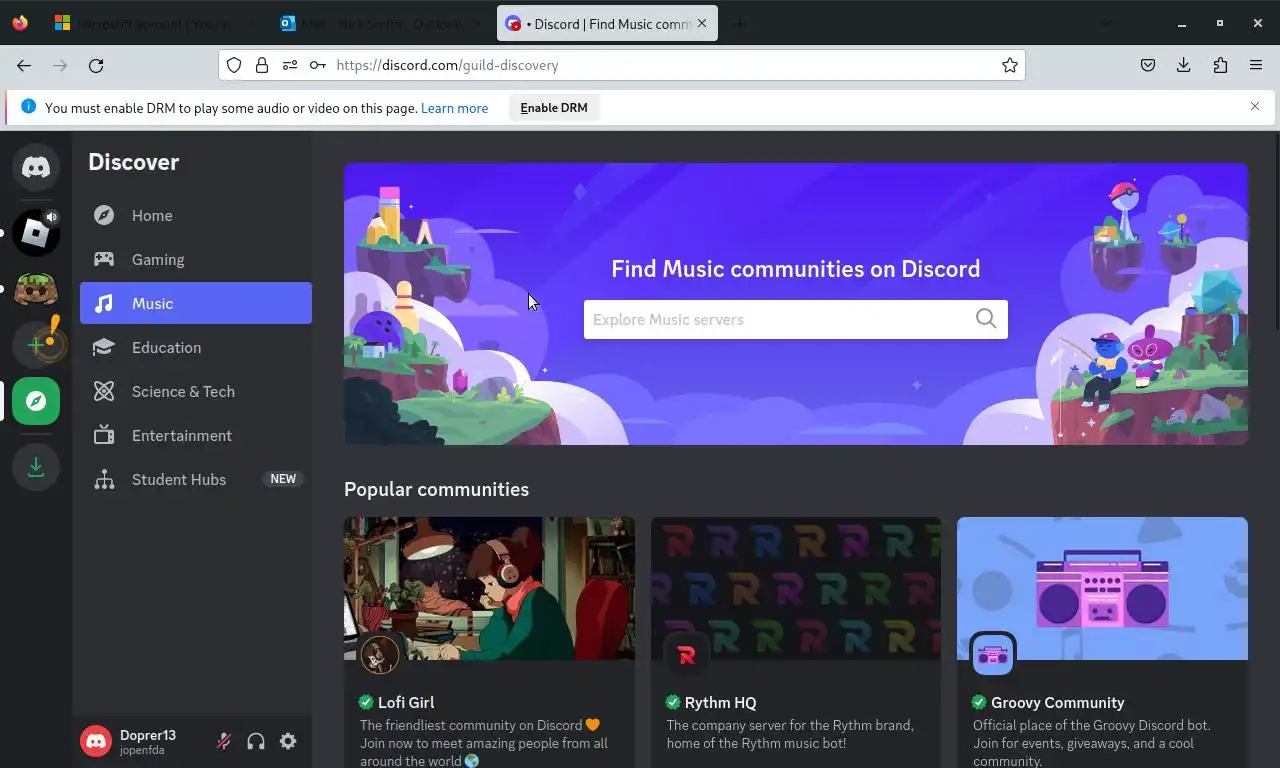Select Entertainment category in Discover
Viewport: 1280px width, 768px height.
196,435
